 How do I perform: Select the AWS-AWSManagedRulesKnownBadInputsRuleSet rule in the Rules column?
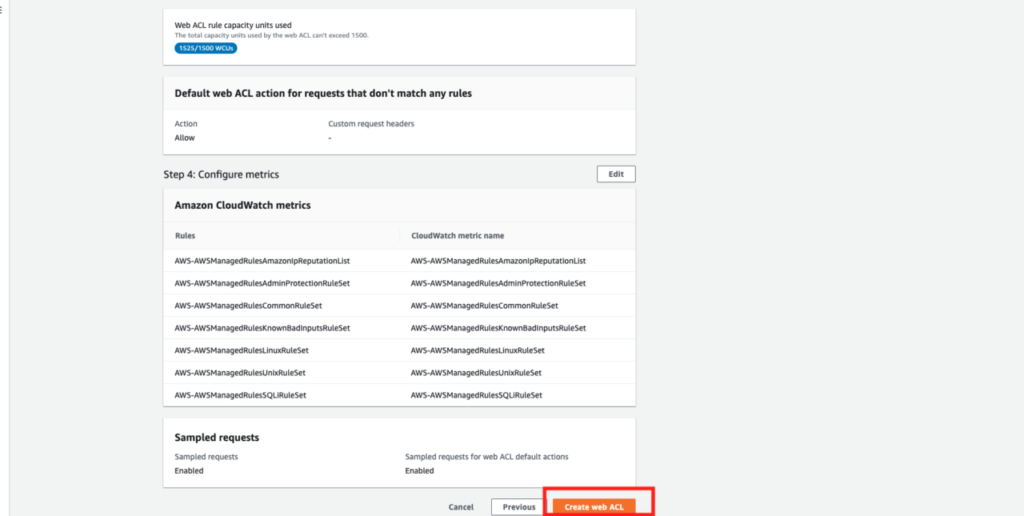(x=262, y=328)
